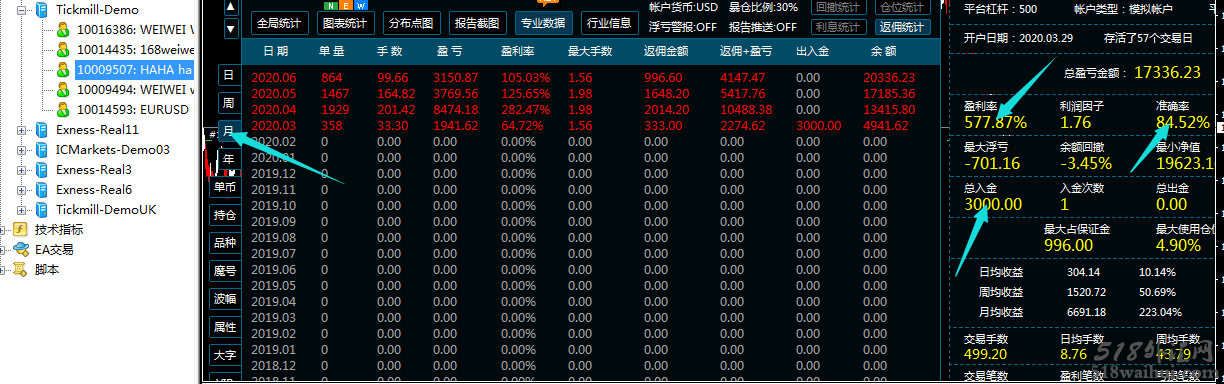The width and height of the screenshot is (1224, 384).
Task: Open 行业信息 industry info
Action: (x=609, y=23)
